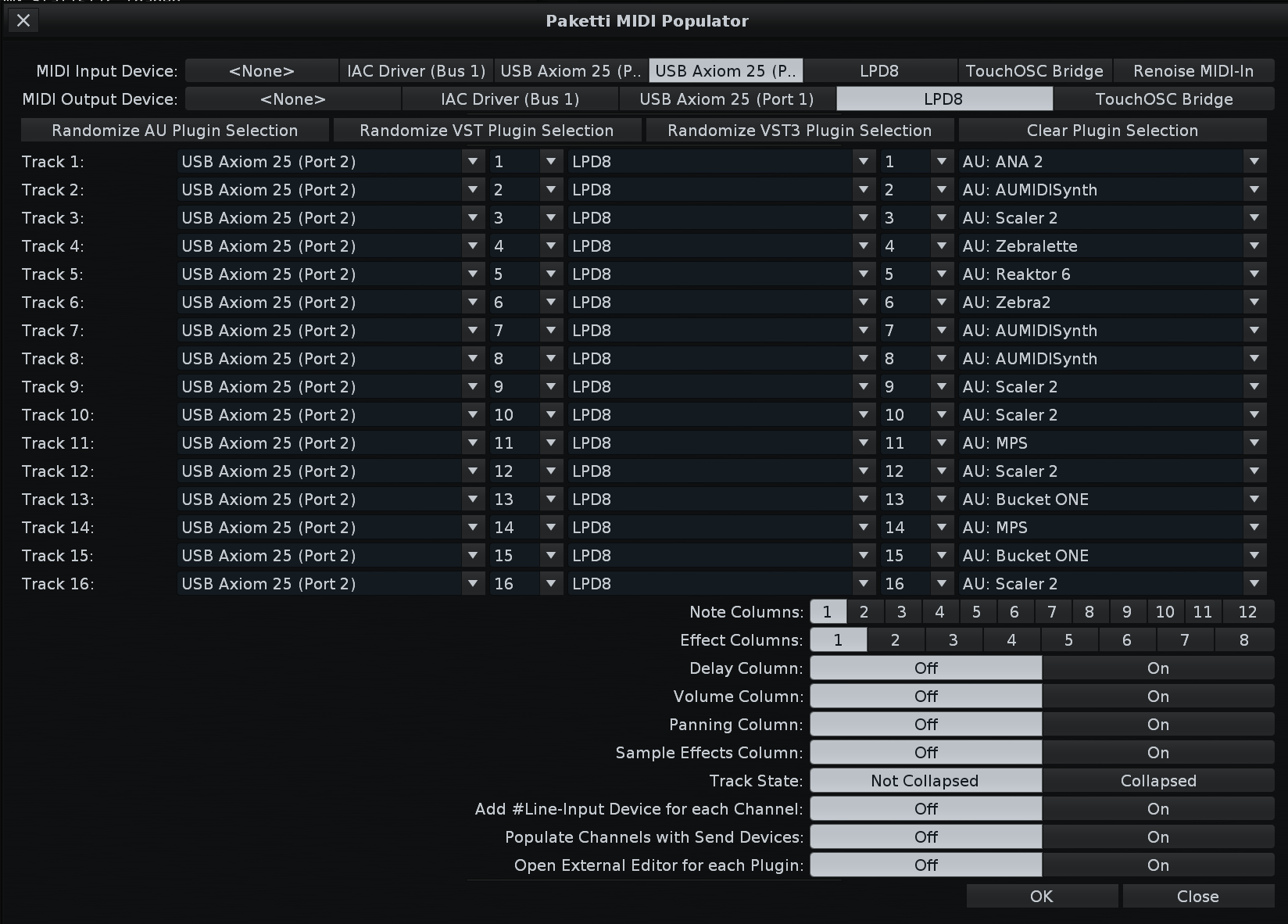Open Track 16 output channel dropdown
The height and width of the screenshot is (924, 1288).
pos(941,584)
